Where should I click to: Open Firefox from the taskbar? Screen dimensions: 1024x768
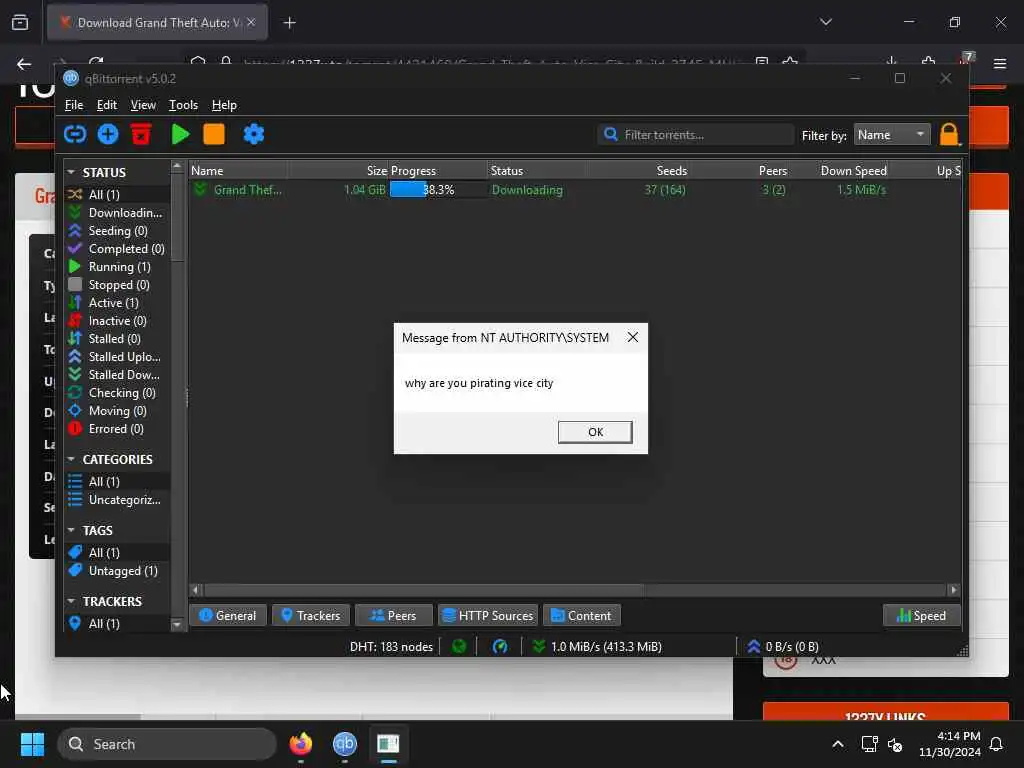pos(300,744)
